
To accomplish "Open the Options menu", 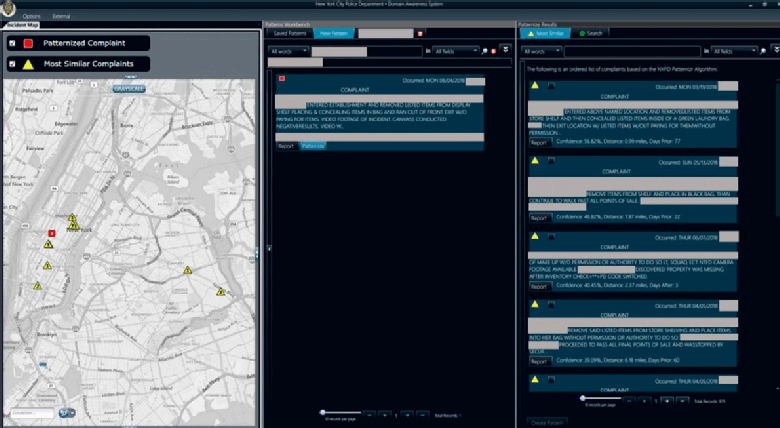I will click(31, 16).
